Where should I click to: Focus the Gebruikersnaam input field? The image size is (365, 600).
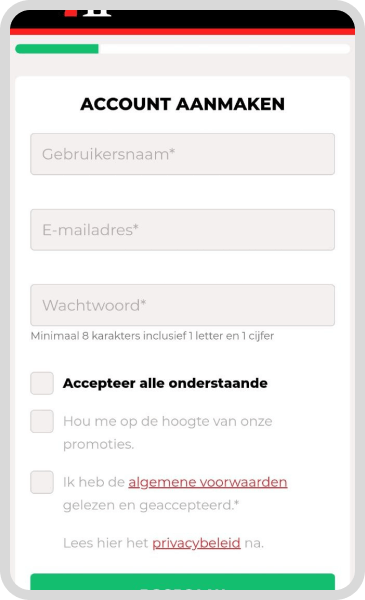pyautogui.click(x=182, y=154)
